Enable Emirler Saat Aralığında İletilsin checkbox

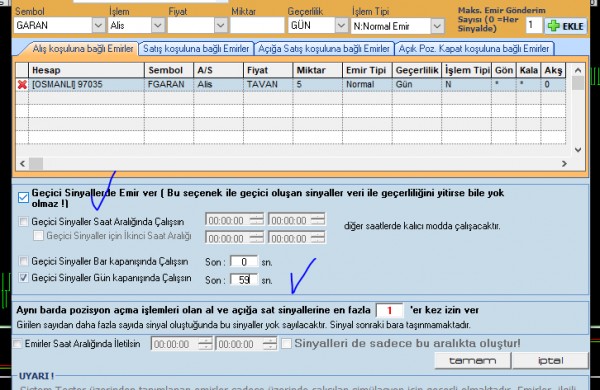17,343
